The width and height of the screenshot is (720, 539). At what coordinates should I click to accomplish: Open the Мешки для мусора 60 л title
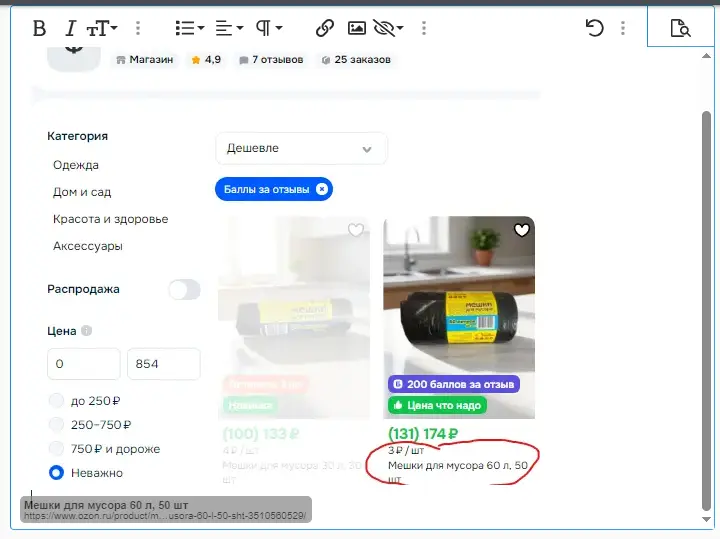(458, 472)
